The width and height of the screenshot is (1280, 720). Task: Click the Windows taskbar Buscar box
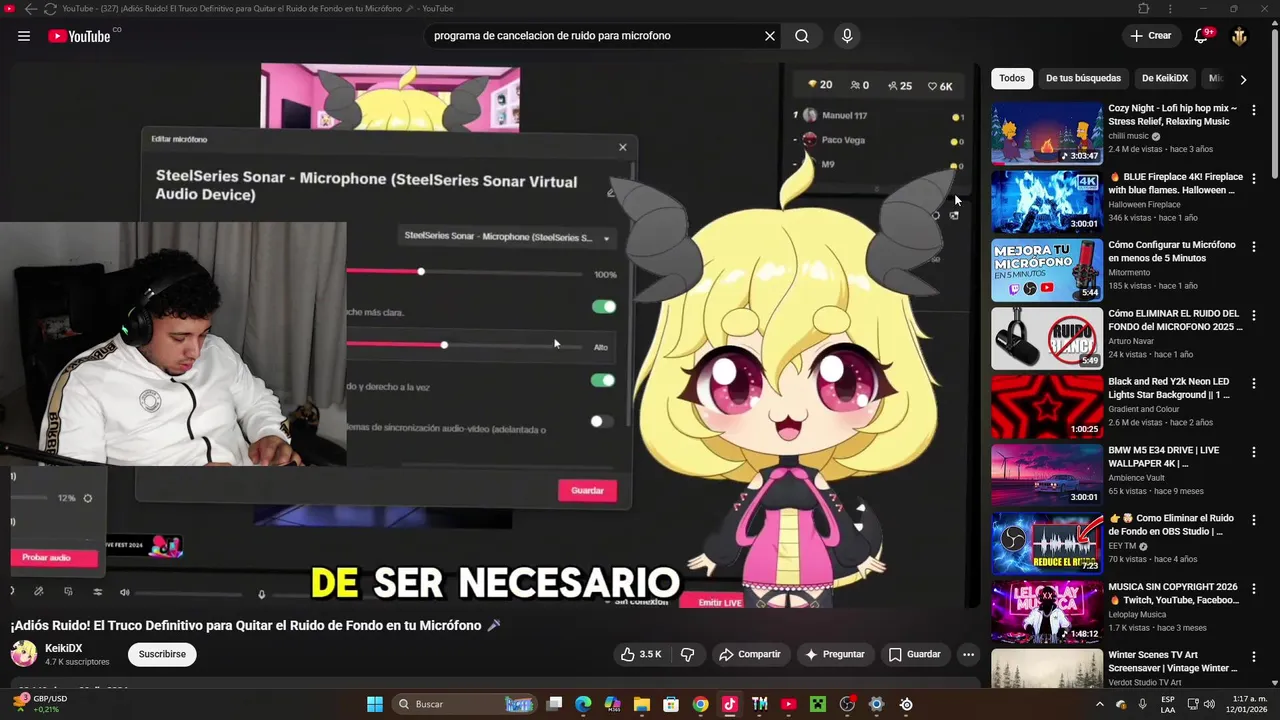point(465,704)
